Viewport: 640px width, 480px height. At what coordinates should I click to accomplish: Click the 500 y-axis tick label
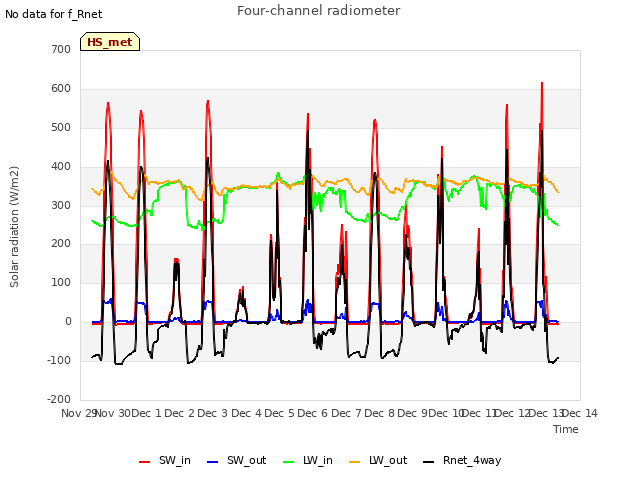click(x=61, y=127)
